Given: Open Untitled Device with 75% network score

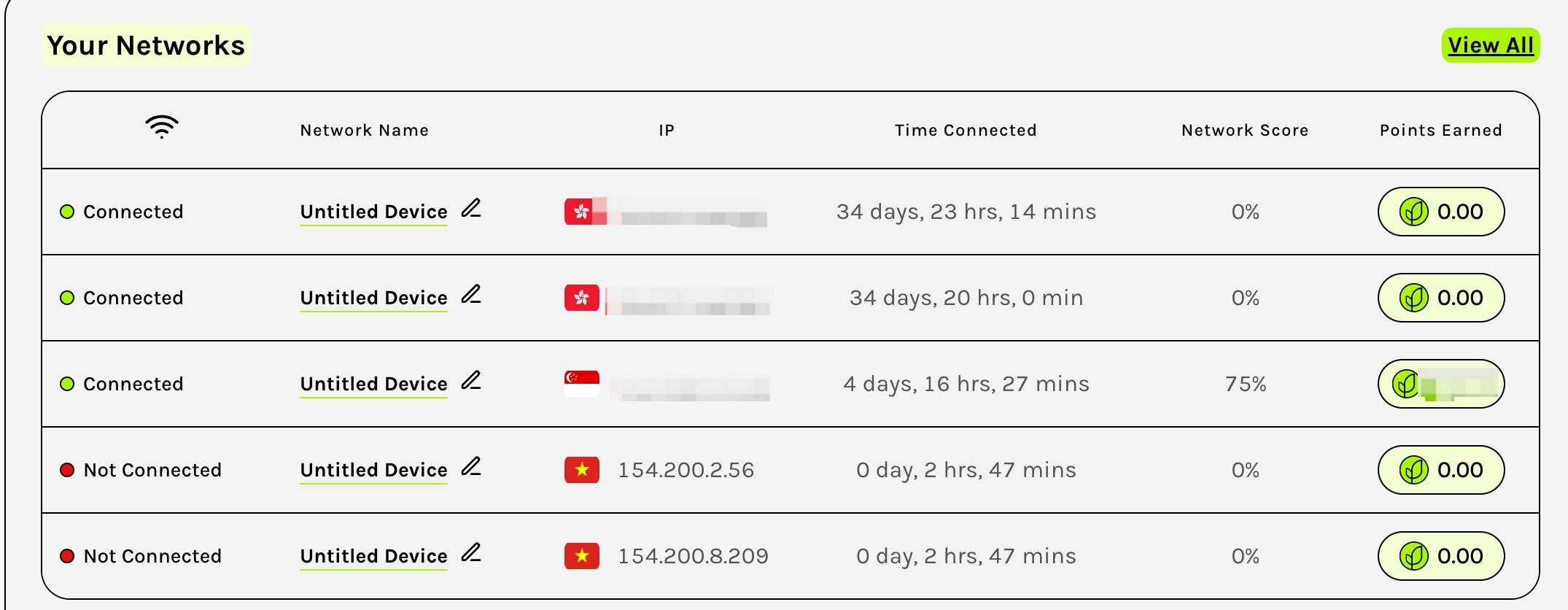Looking at the screenshot, I should 373,384.
